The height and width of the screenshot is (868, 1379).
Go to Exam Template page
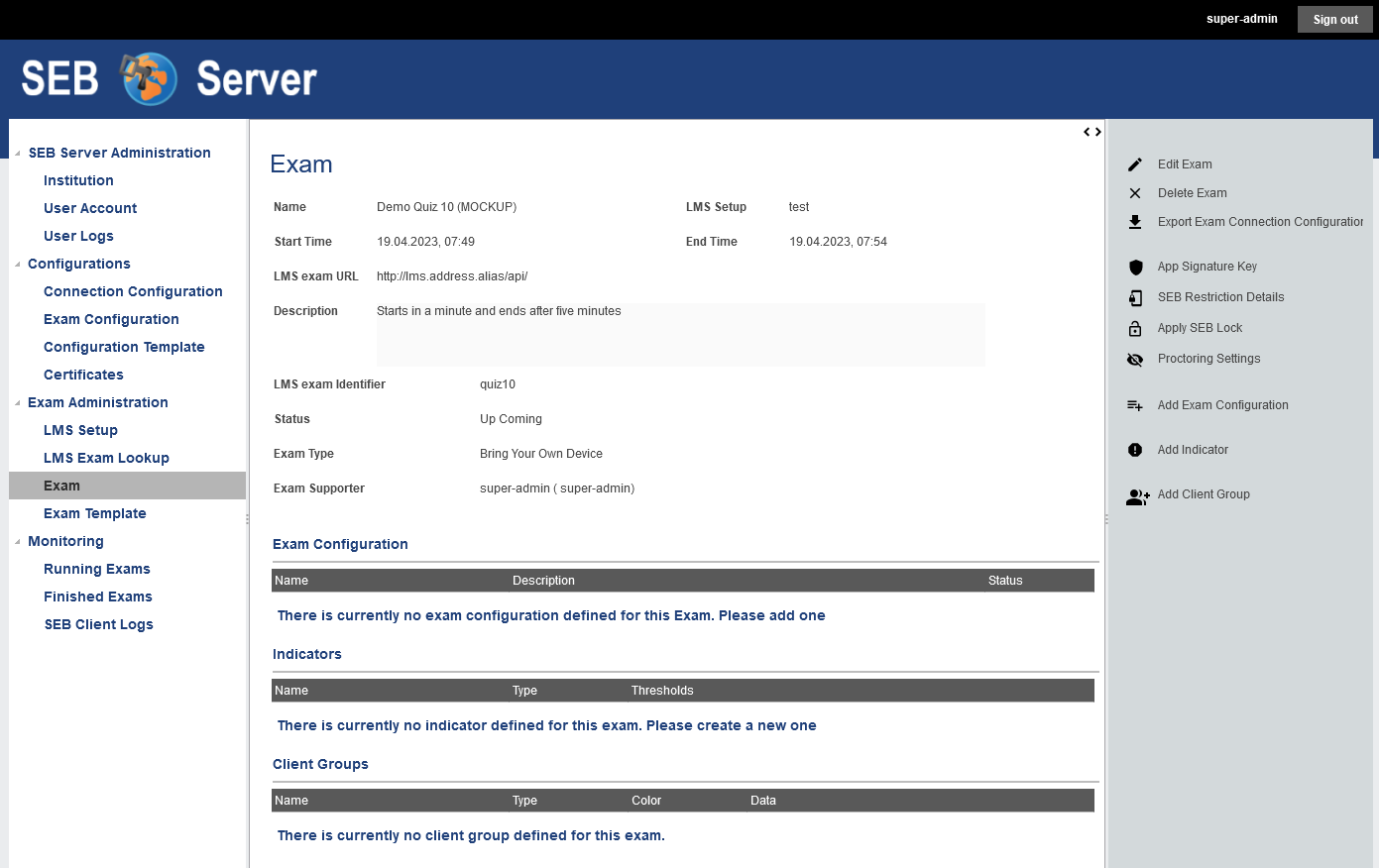coord(95,513)
